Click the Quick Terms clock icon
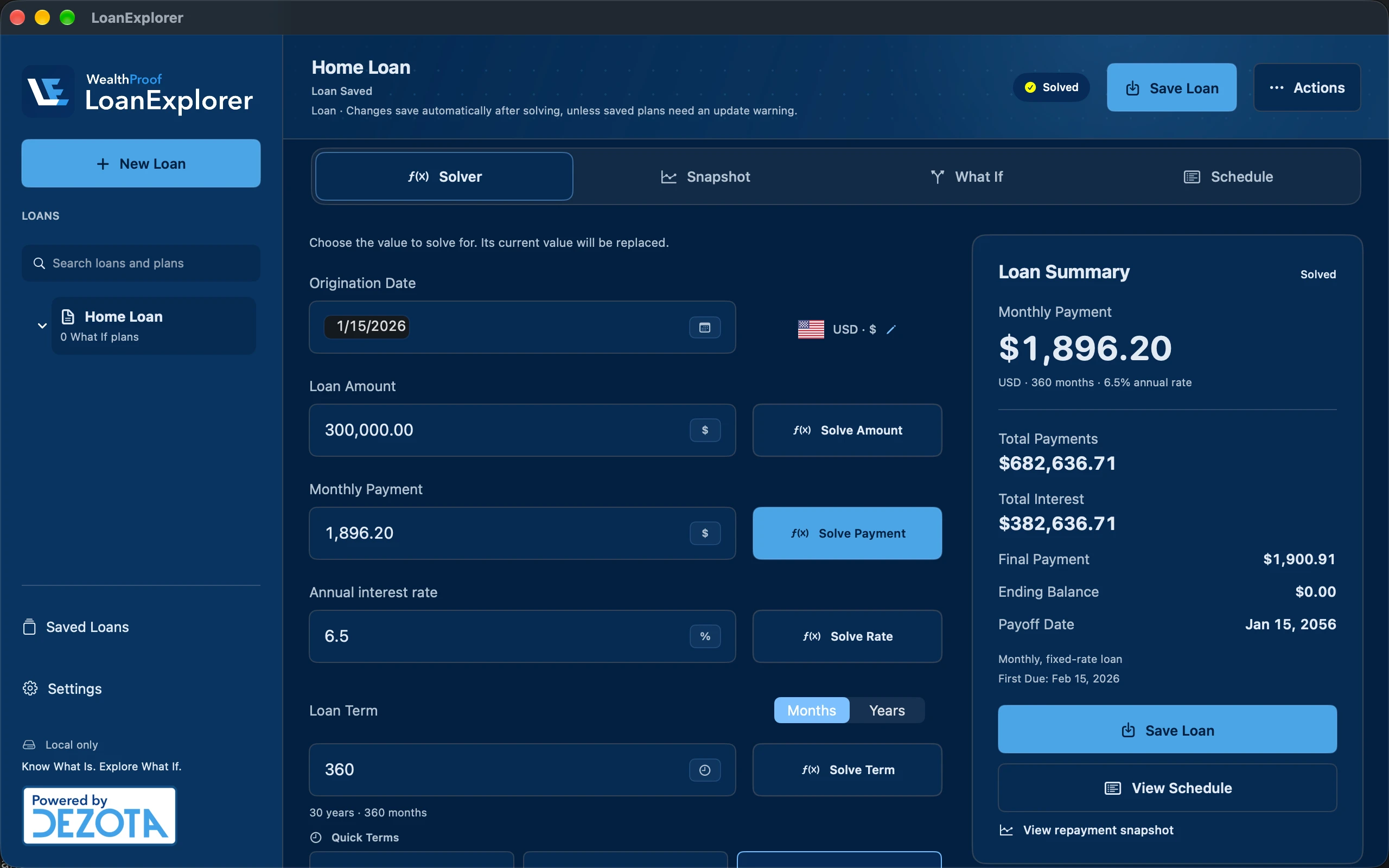This screenshot has height=868, width=1389. 316,837
